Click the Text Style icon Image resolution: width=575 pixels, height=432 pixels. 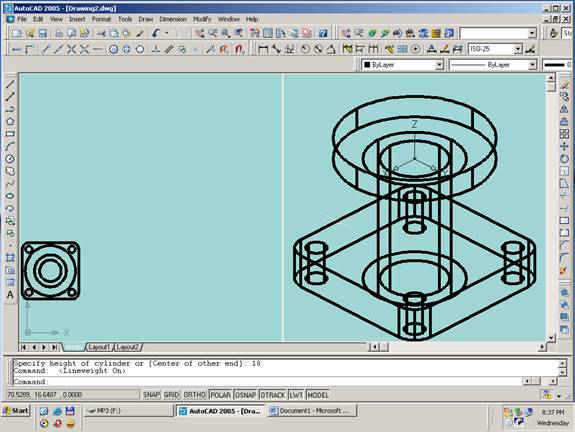point(553,33)
